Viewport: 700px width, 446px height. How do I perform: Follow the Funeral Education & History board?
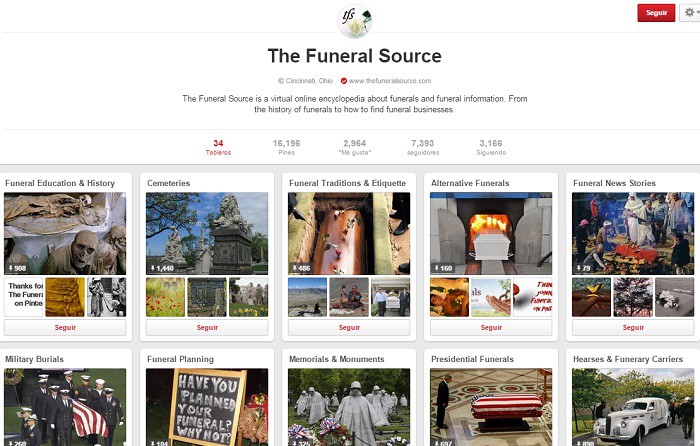(x=65, y=327)
